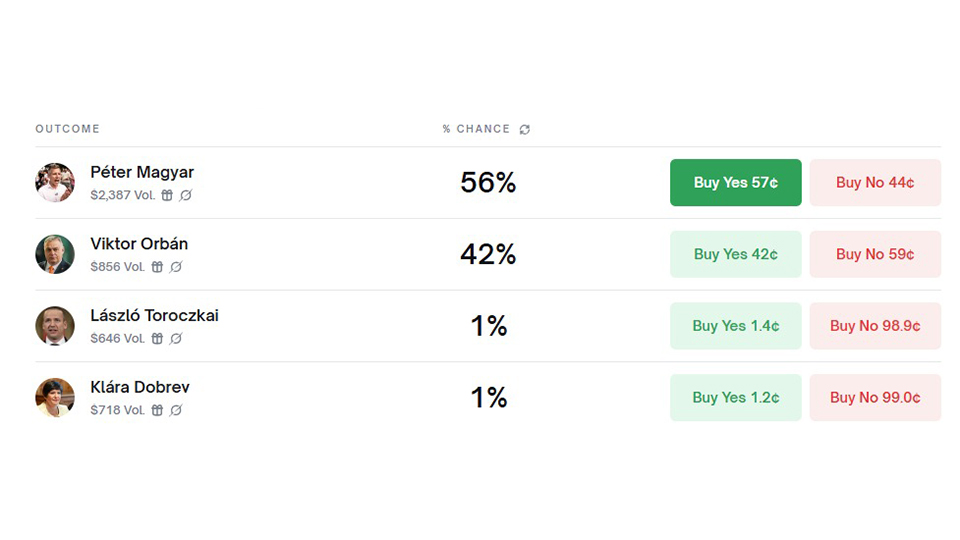
Task: Choose the Buy Yes 1.4¢ button
Action: pyautogui.click(x=735, y=326)
